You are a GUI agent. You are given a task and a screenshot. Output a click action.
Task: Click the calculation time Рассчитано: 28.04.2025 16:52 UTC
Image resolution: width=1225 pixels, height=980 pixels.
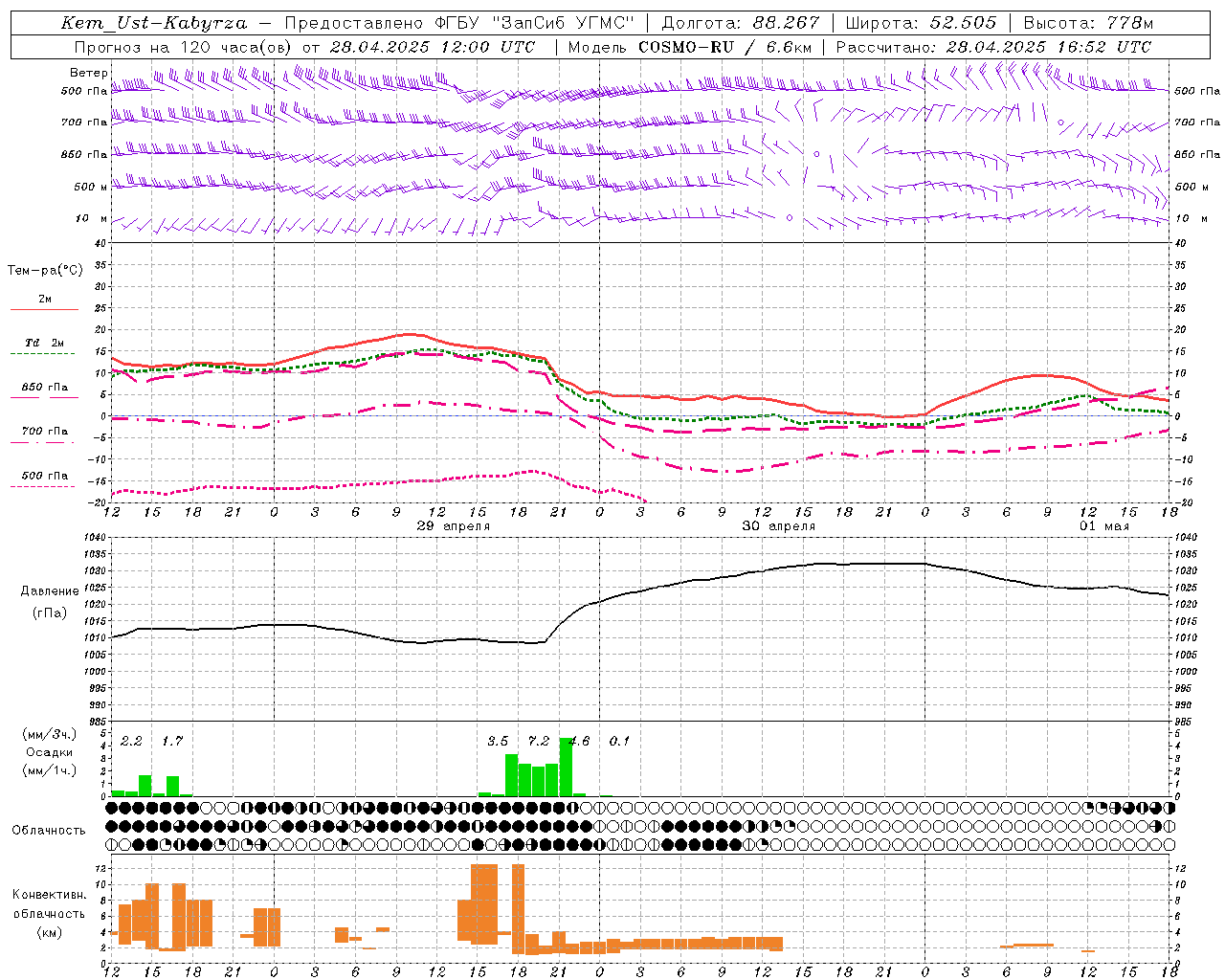(993, 47)
